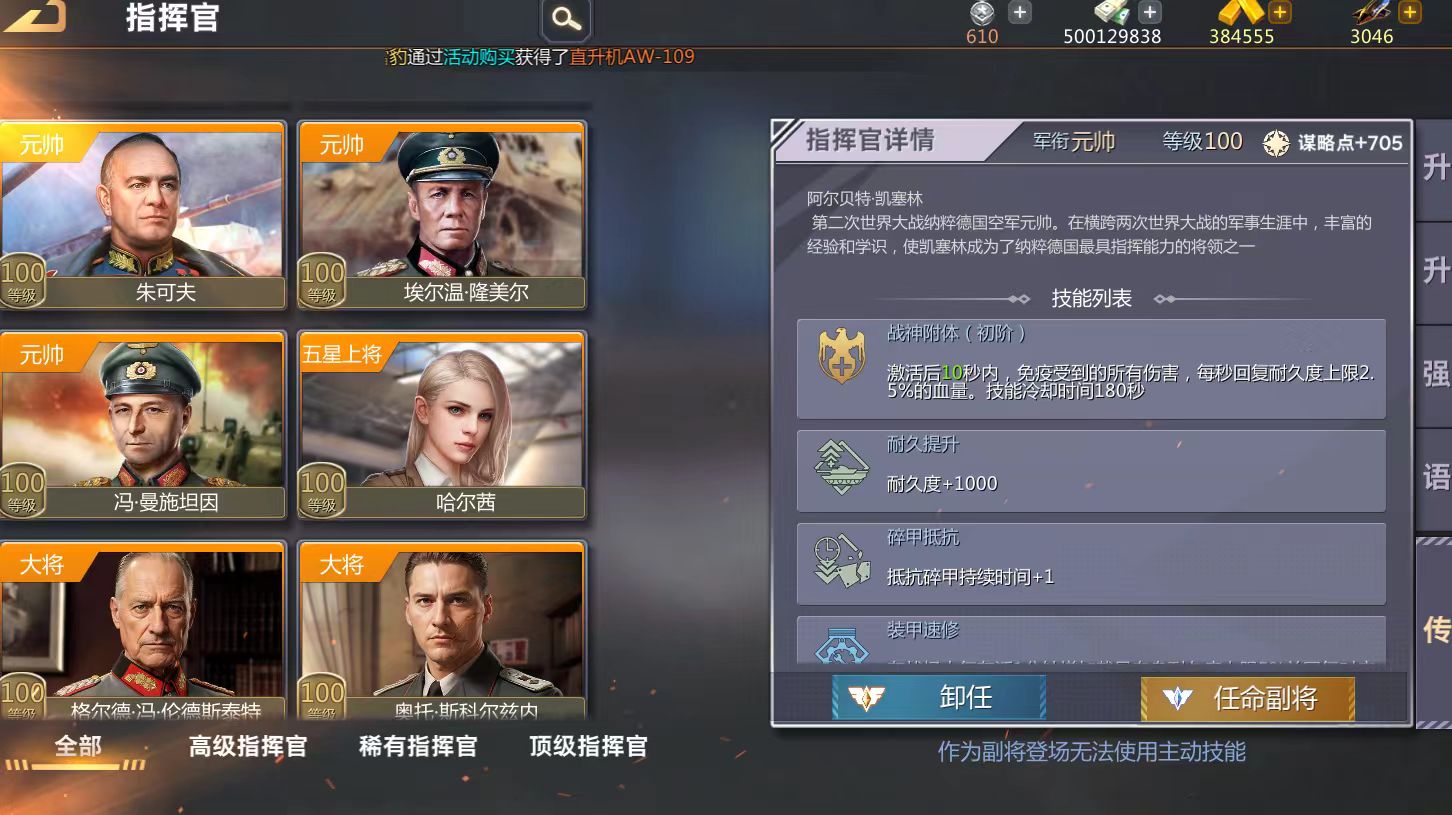The width and height of the screenshot is (1452, 815).
Task: Select commander card 埃尔温·隆美尔
Action: pos(442,215)
